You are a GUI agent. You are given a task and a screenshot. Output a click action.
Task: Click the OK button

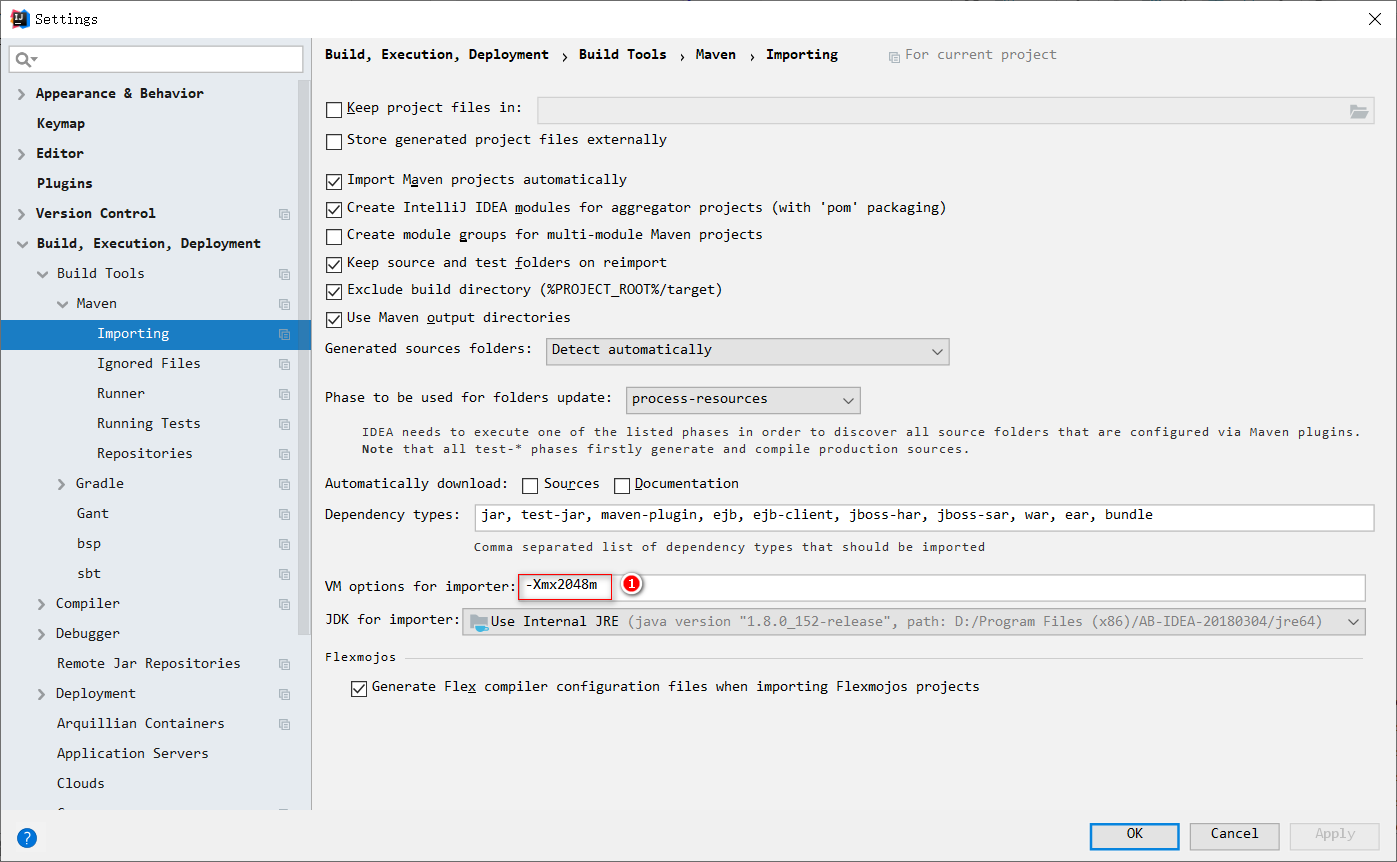1134,835
